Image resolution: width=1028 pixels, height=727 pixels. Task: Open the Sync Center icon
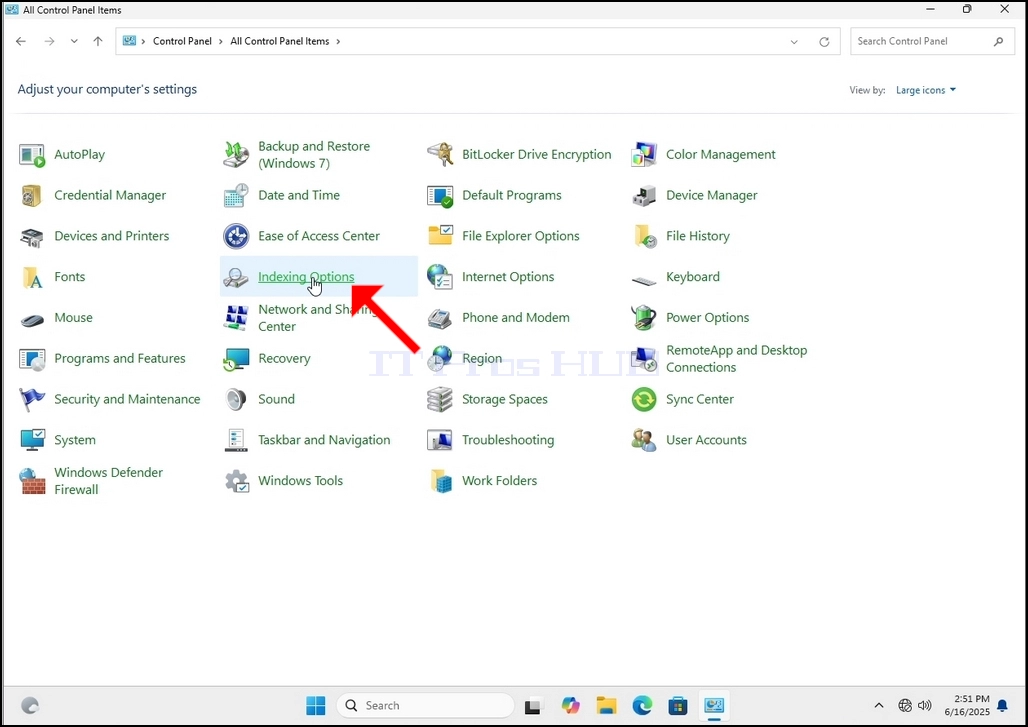(x=644, y=399)
